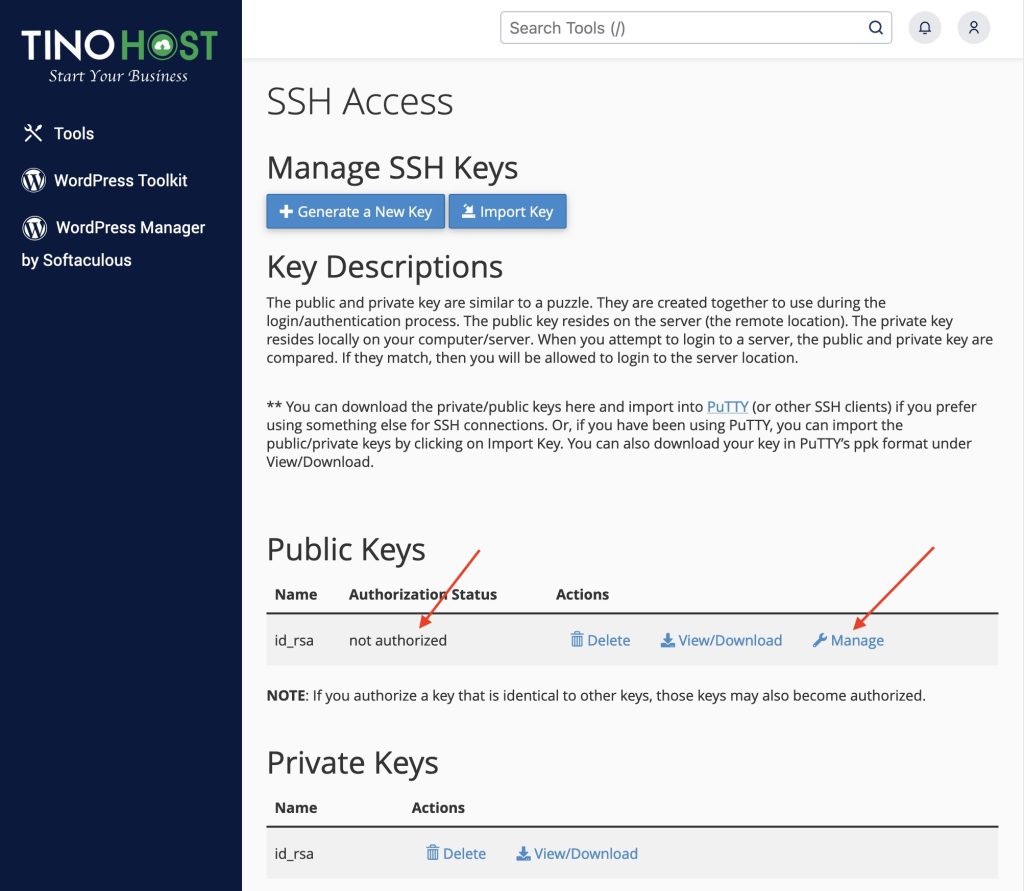Click the download icon in Private Keys row

tap(523, 854)
